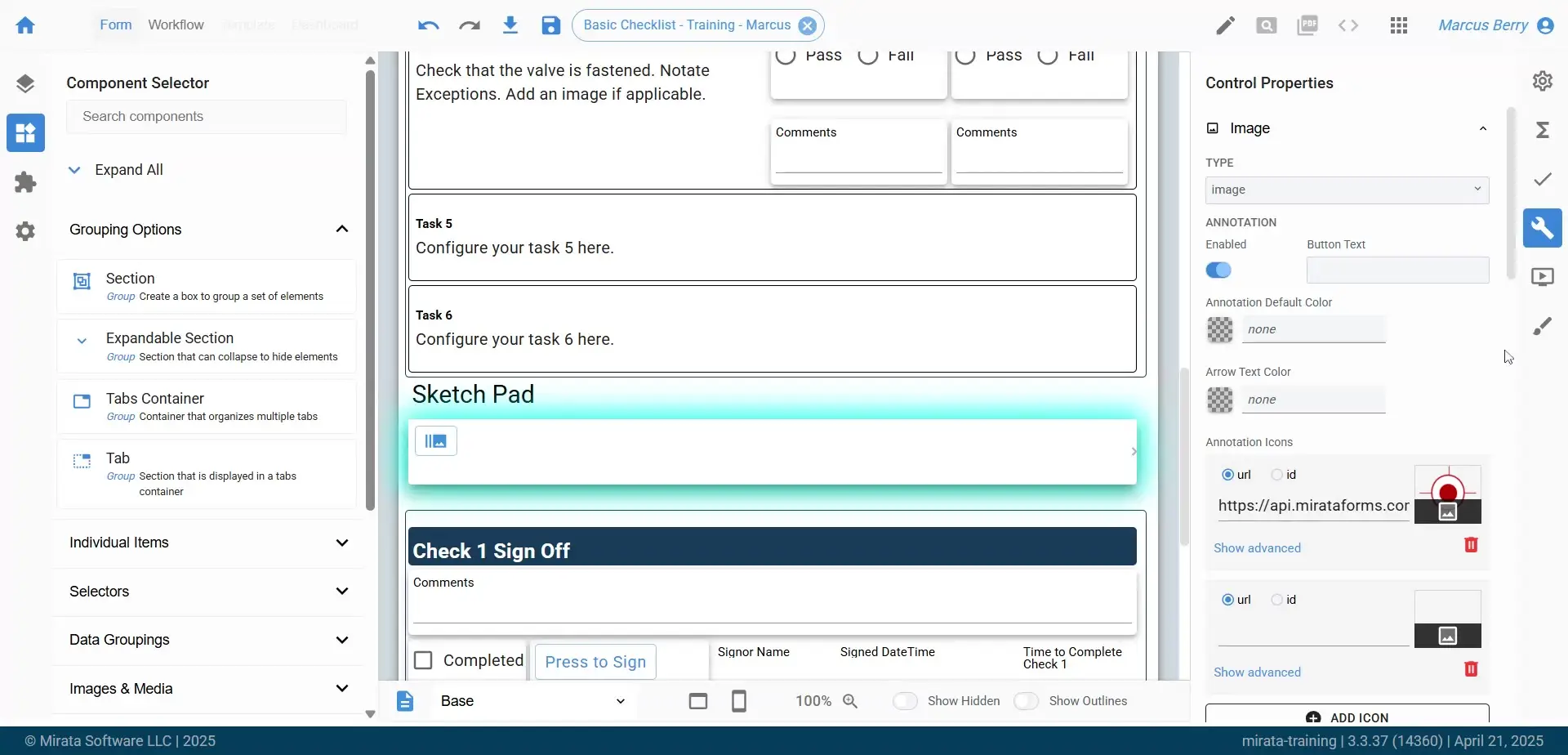Click the undo arrow in the top toolbar
Viewport: 1568px width, 755px height.
pyautogui.click(x=427, y=25)
